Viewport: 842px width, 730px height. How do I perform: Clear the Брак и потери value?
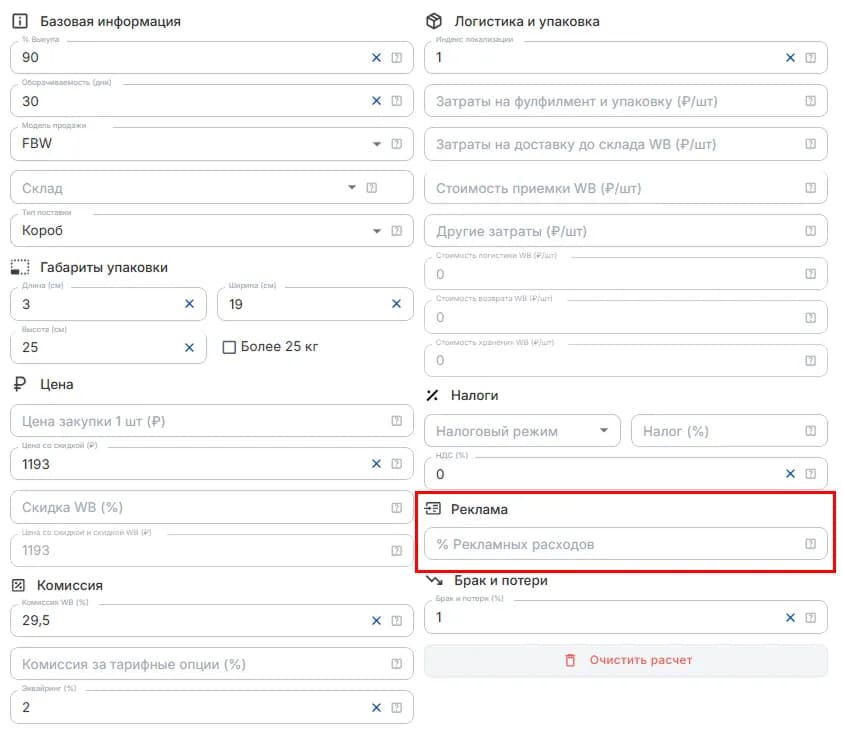click(790, 618)
